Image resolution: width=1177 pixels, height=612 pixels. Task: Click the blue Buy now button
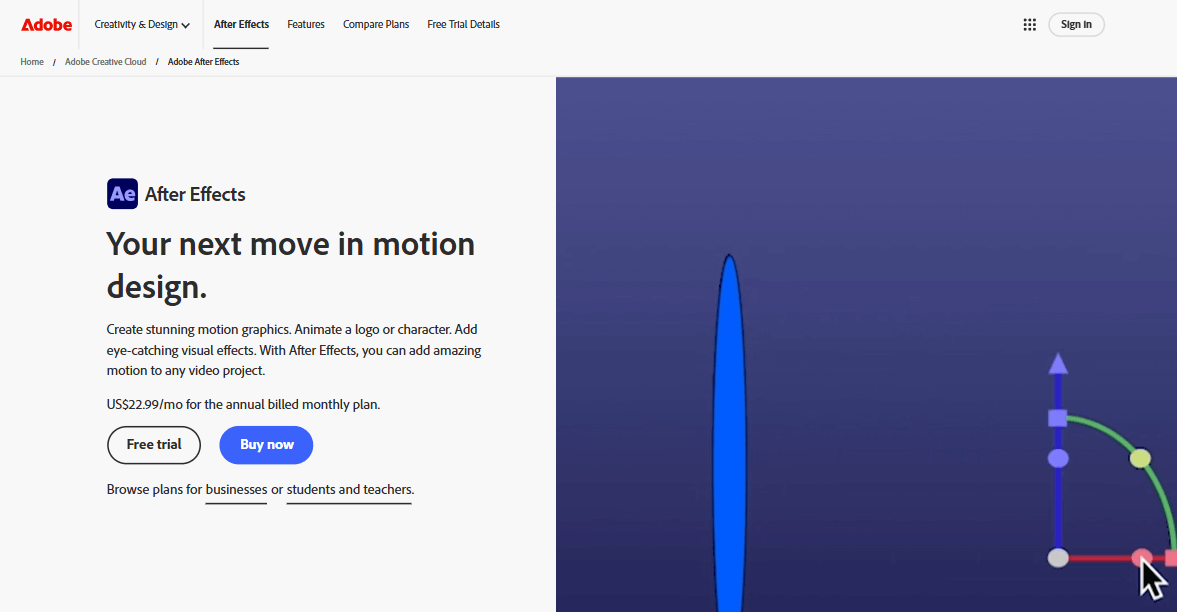[266, 445]
